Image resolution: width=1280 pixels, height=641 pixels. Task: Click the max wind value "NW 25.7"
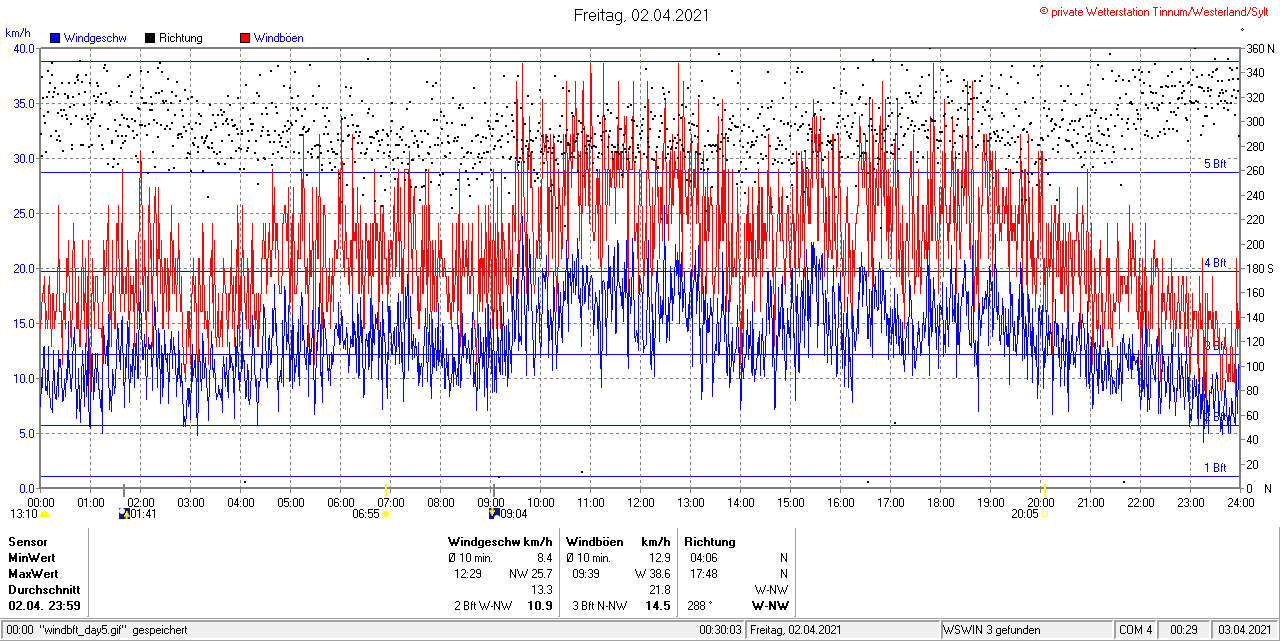pyautogui.click(x=530, y=574)
